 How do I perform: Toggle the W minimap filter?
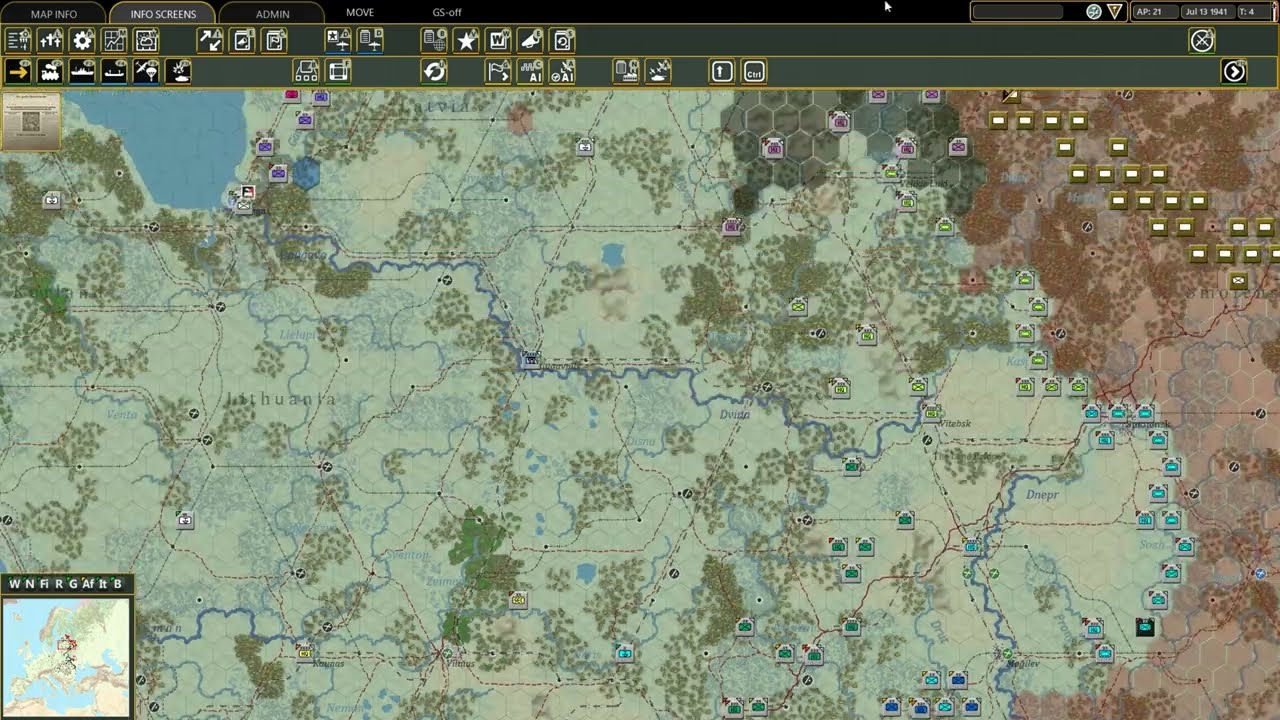click(x=14, y=584)
